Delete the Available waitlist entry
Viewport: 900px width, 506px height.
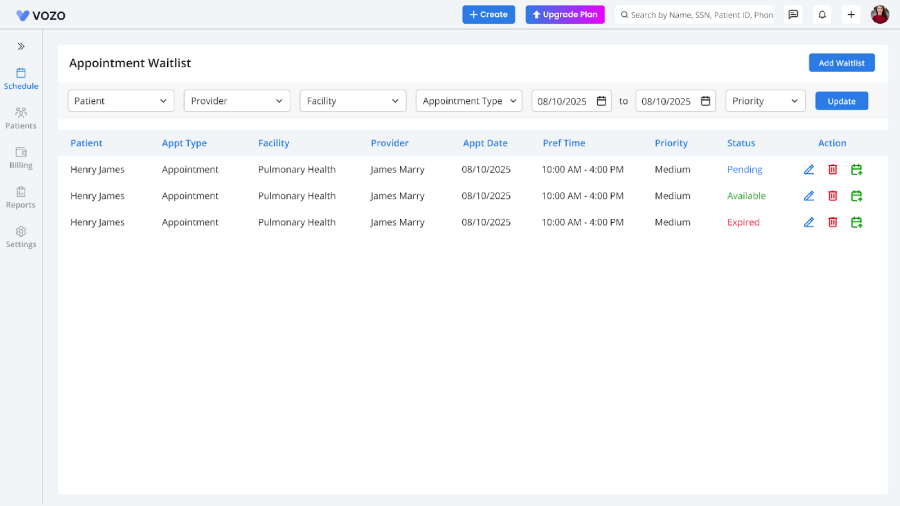pyautogui.click(x=832, y=196)
